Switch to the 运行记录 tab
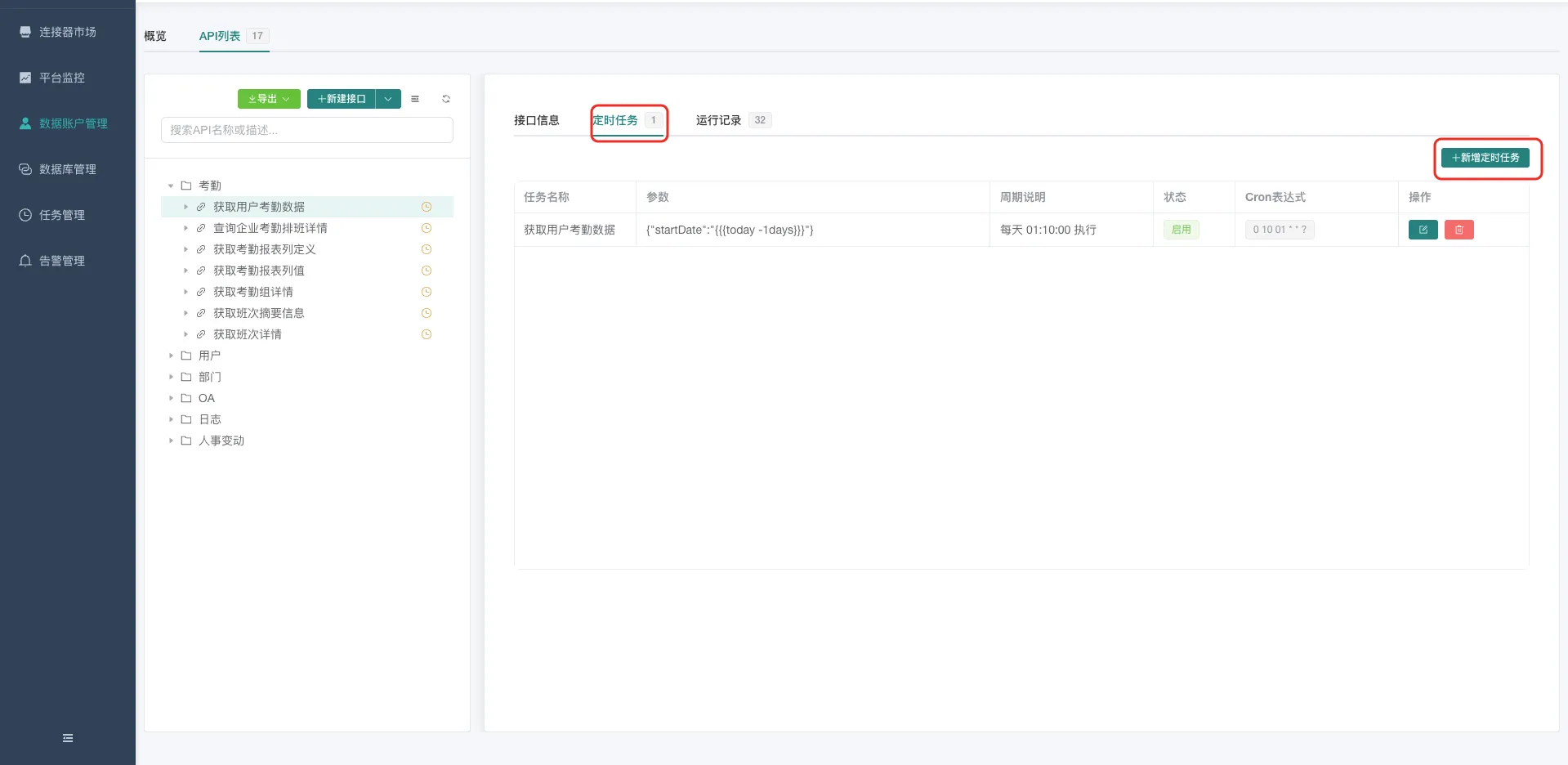 click(719, 120)
